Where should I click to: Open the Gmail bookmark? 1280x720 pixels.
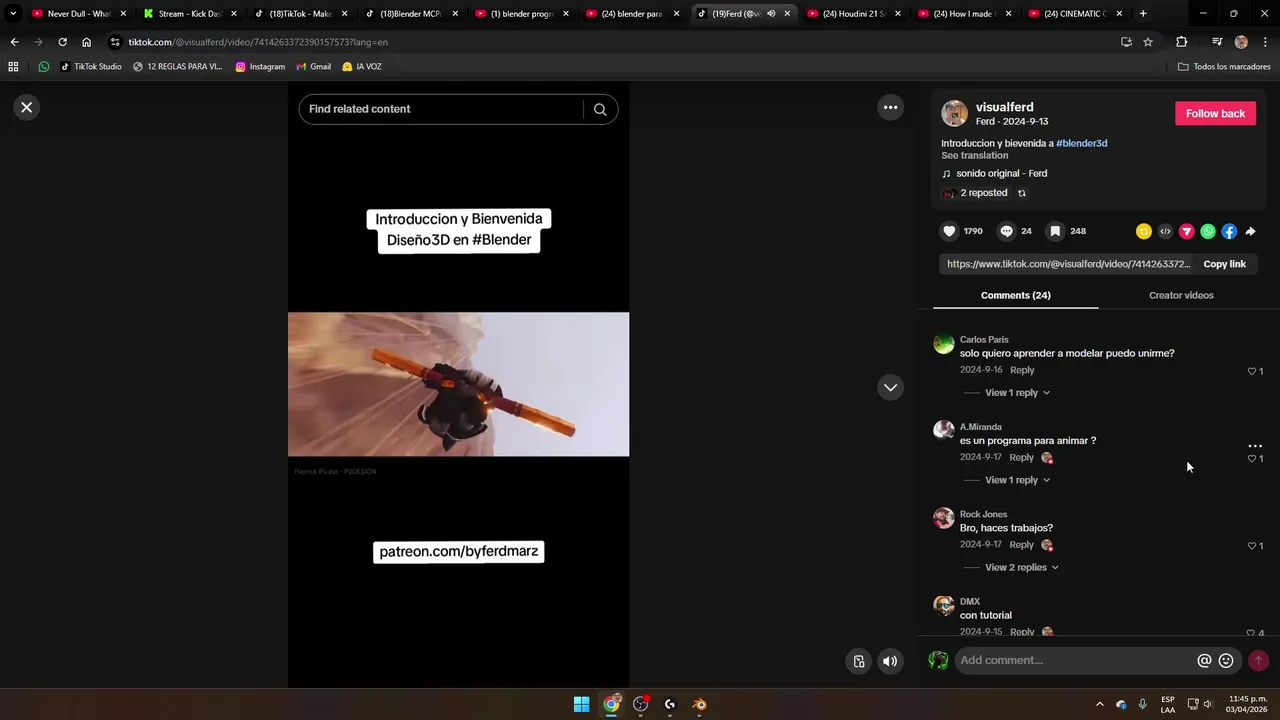click(x=314, y=67)
